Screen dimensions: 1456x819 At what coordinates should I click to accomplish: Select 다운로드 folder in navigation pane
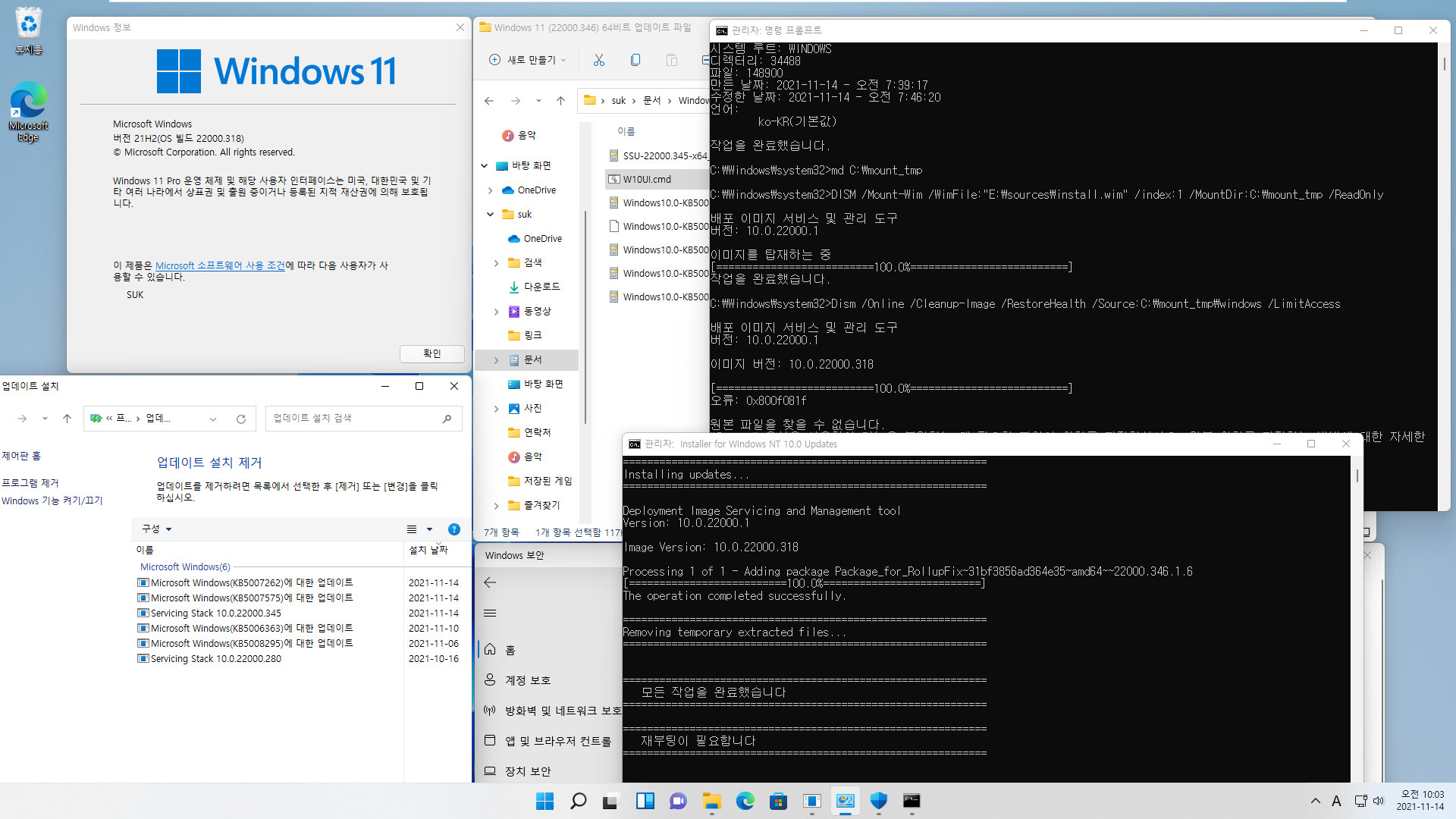[541, 287]
